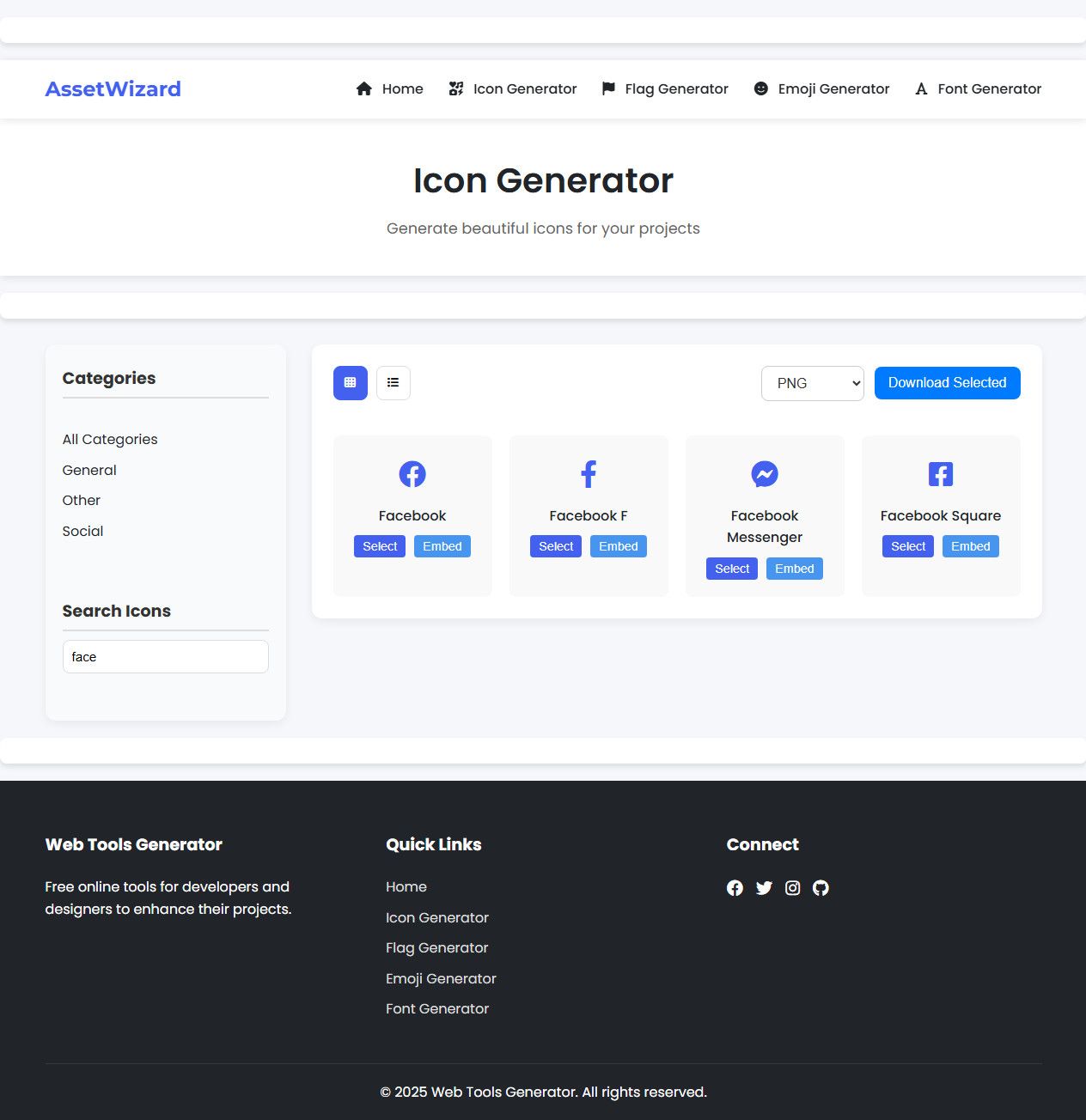This screenshot has width=1086, height=1120.
Task: Filter by the General category
Action: tap(89, 470)
